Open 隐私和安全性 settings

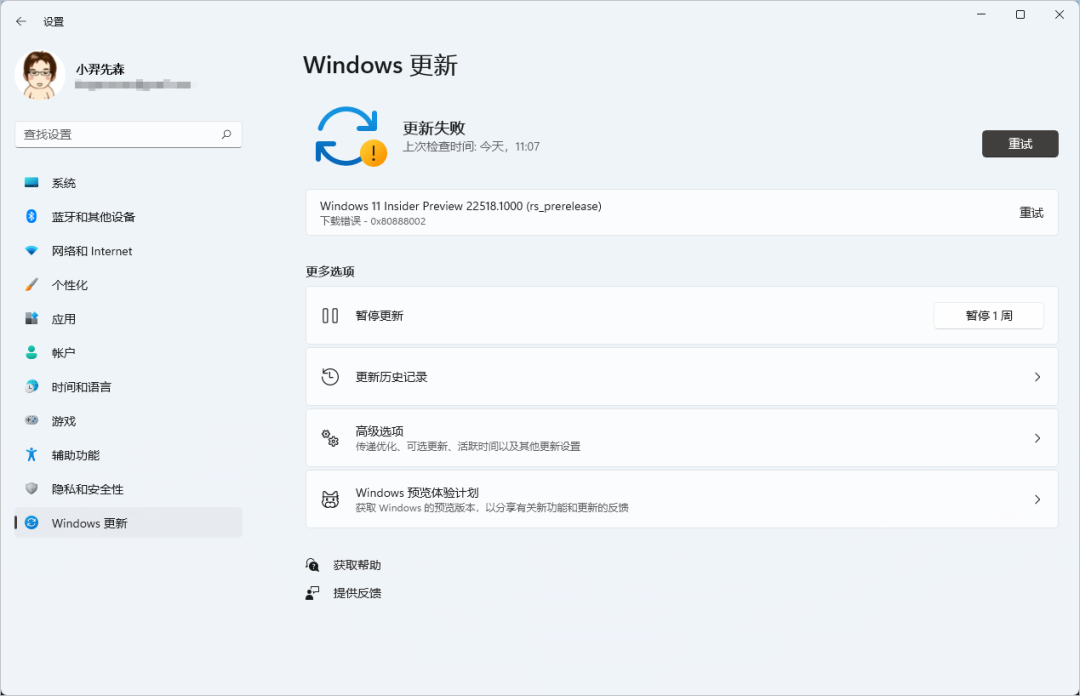pyautogui.click(x=128, y=489)
